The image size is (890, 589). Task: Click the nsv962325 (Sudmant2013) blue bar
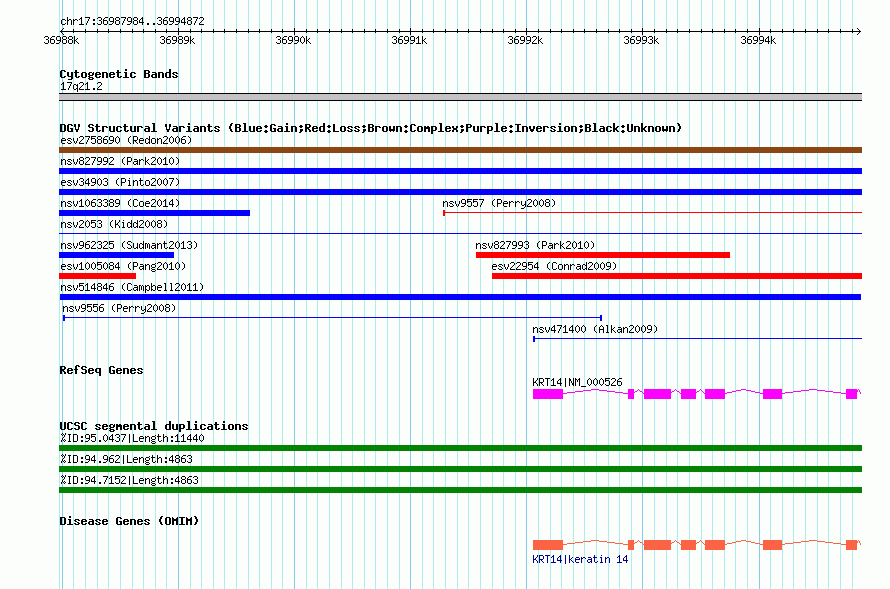click(116, 255)
